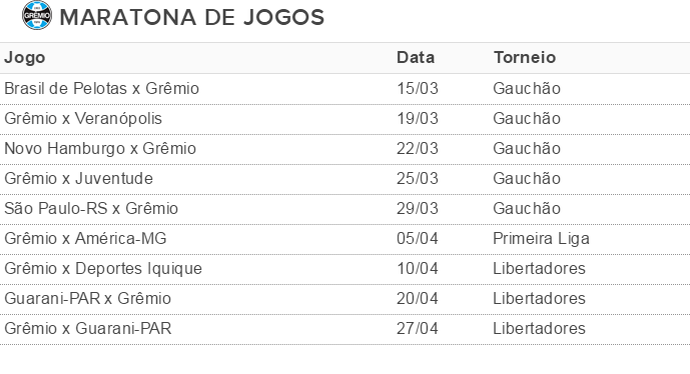Select the Jogo column header
This screenshot has width=690, height=374.
click(25, 58)
